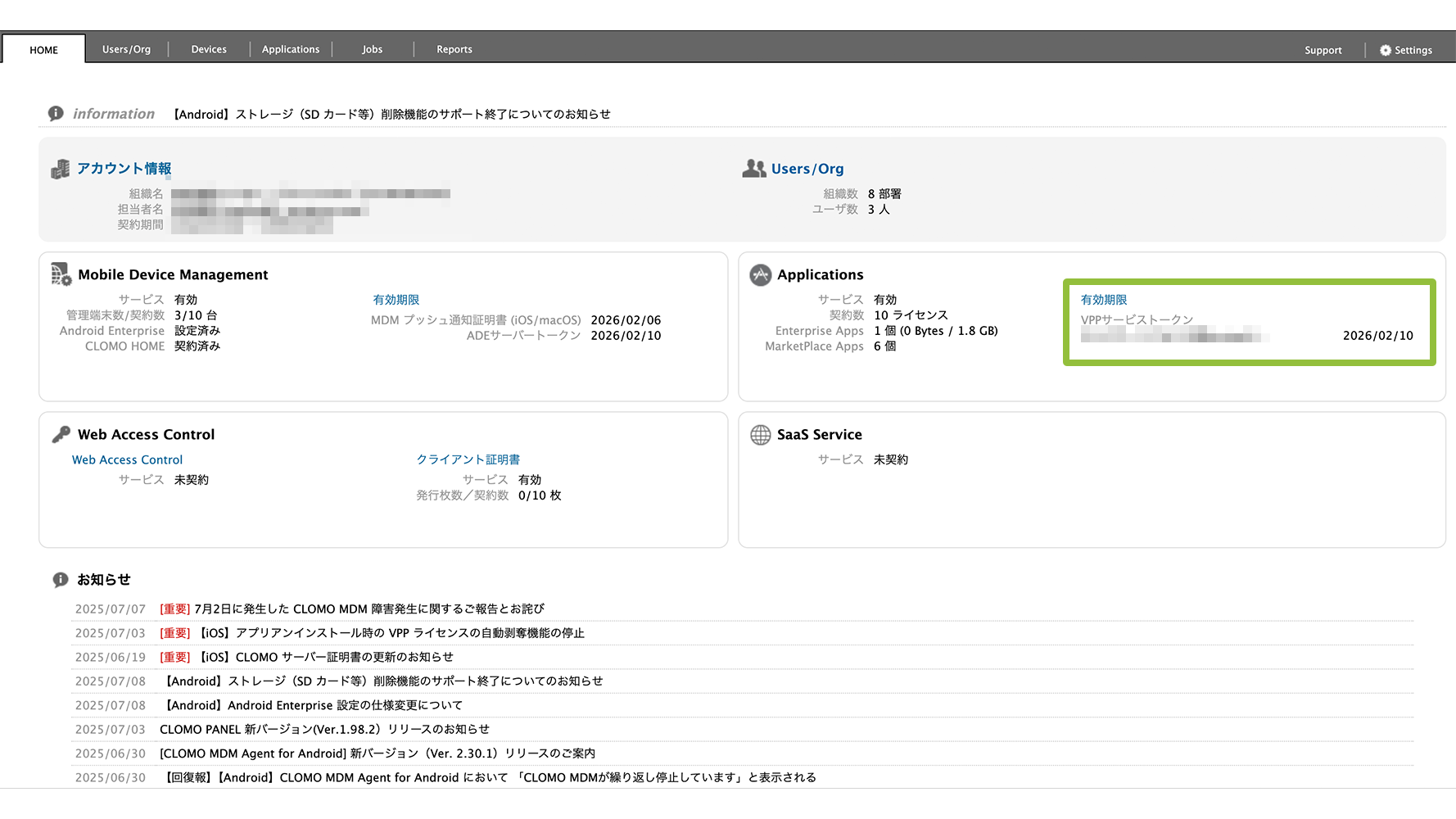This screenshot has width=1456, height=819.
Task: Open the アカウント情報 link
Action: (124, 169)
